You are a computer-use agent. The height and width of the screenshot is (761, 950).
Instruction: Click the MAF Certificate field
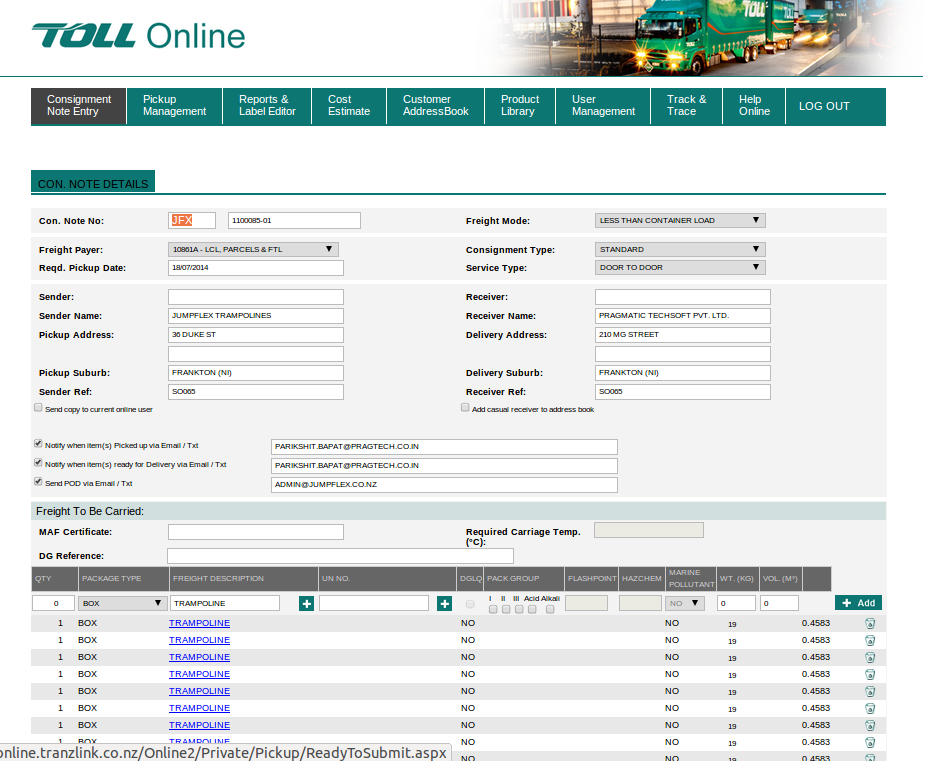(x=256, y=532)
